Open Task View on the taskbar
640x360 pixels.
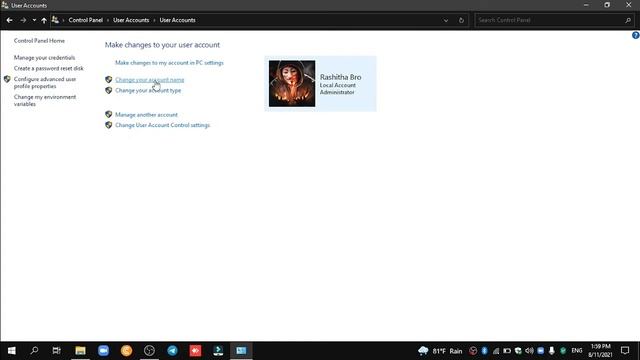pyautogui.click(x=56, y=351)
